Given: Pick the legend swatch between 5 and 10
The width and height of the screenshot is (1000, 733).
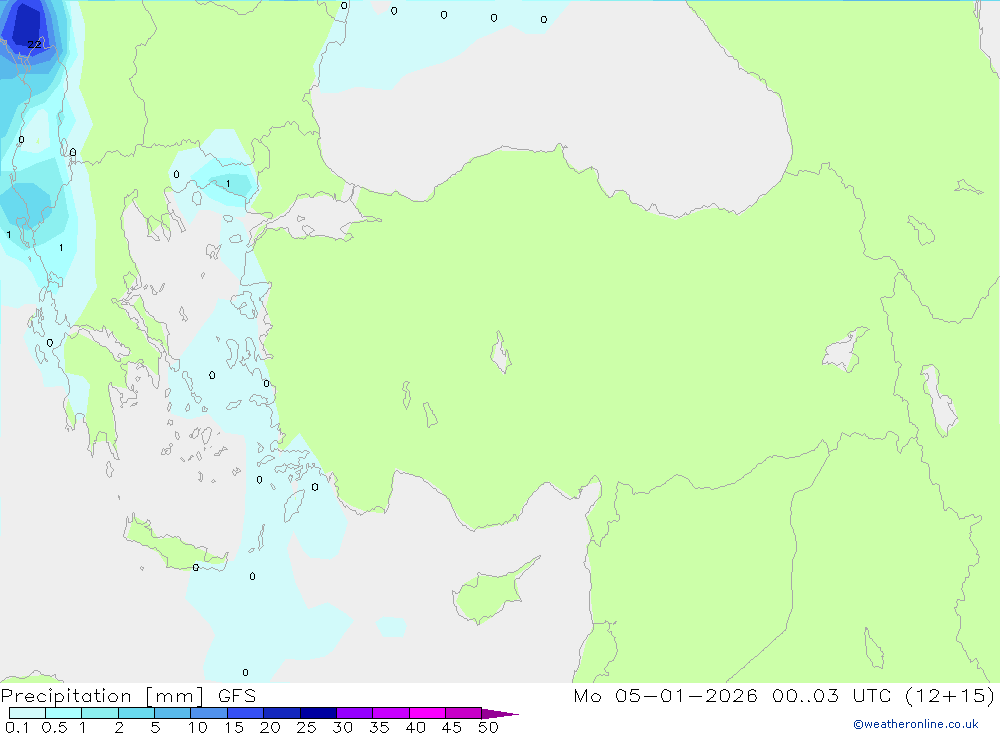Looking at the screenshot, I should [x=173, y=713].
